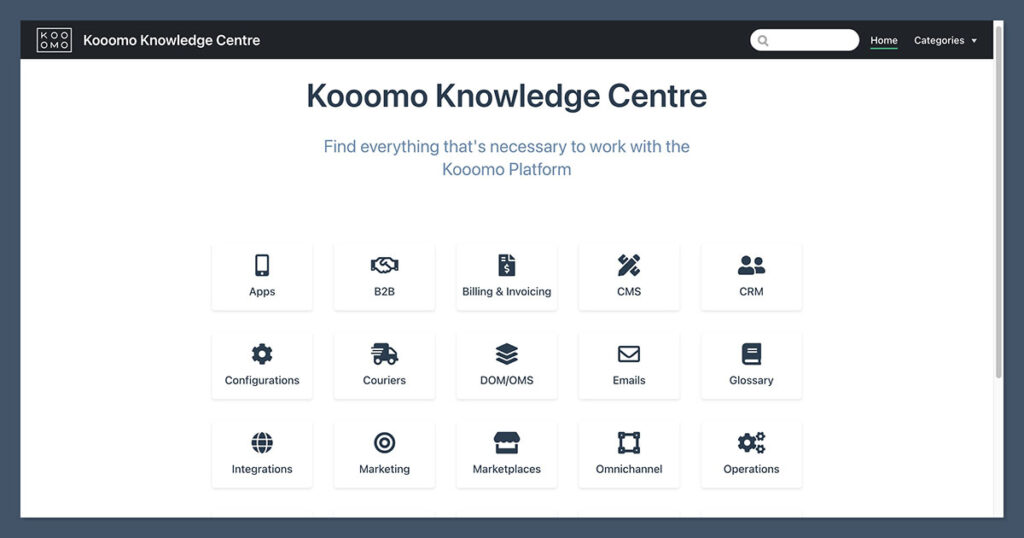Select the DOM/OMS layers icon
The height and width of the screenshot is (538, 1024).
coord(507,354)
